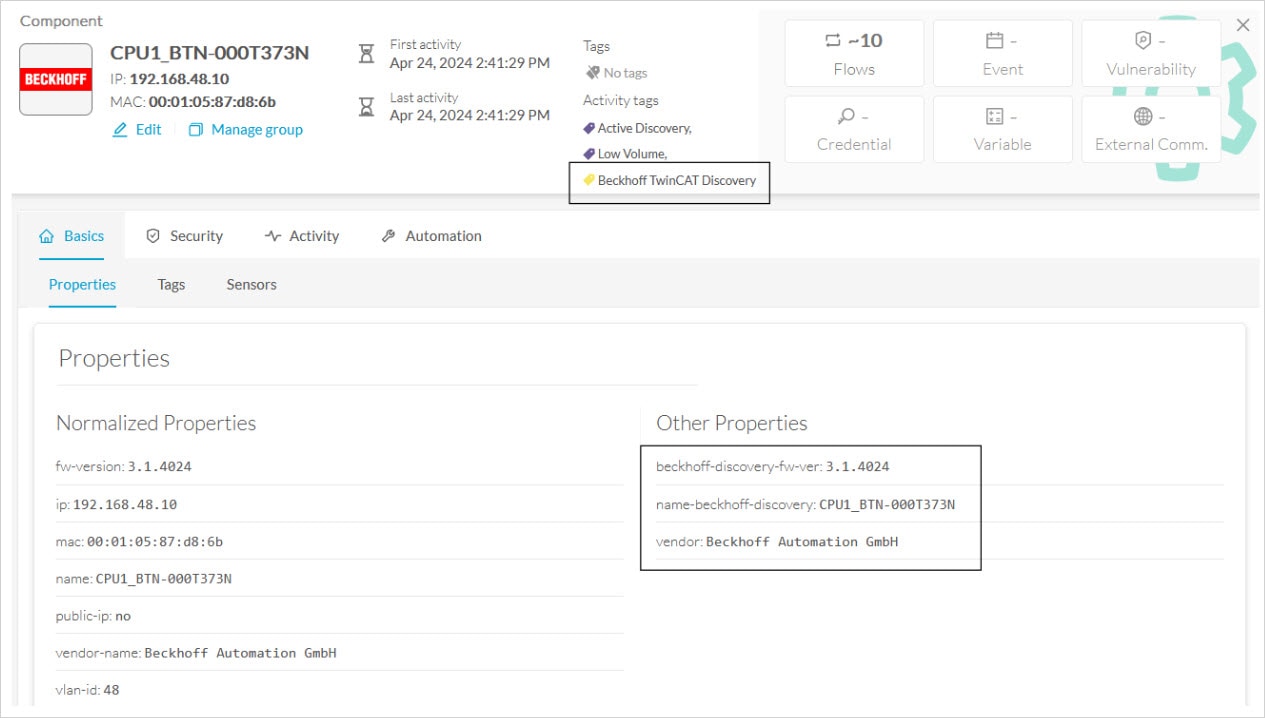Select the Low Volume activity tag
Image resolution: width=1265 pixels, height=718 pixels.
point(632,154)
